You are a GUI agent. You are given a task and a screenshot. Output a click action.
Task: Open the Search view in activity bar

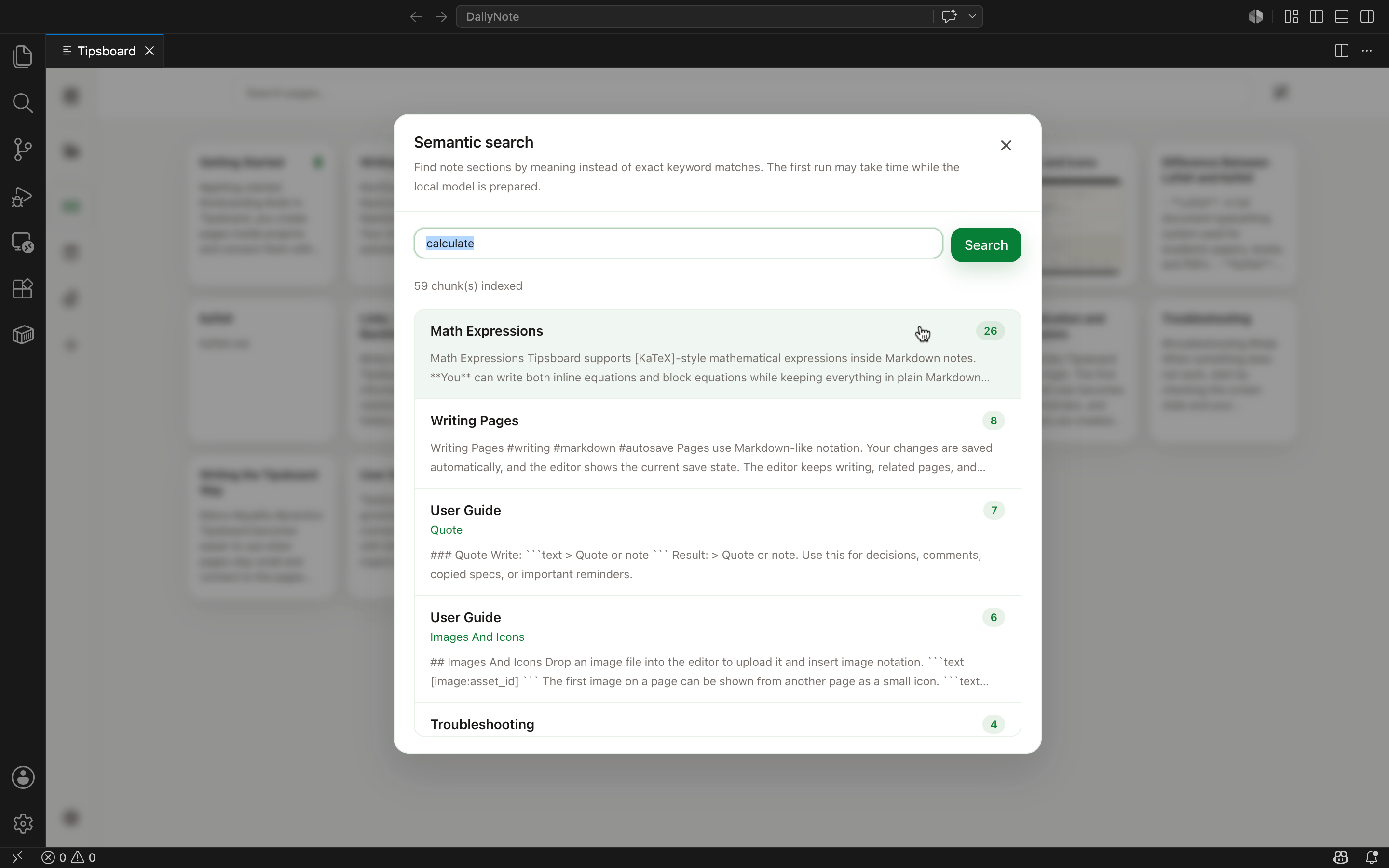pyautogui.click(x=22, y=103)
